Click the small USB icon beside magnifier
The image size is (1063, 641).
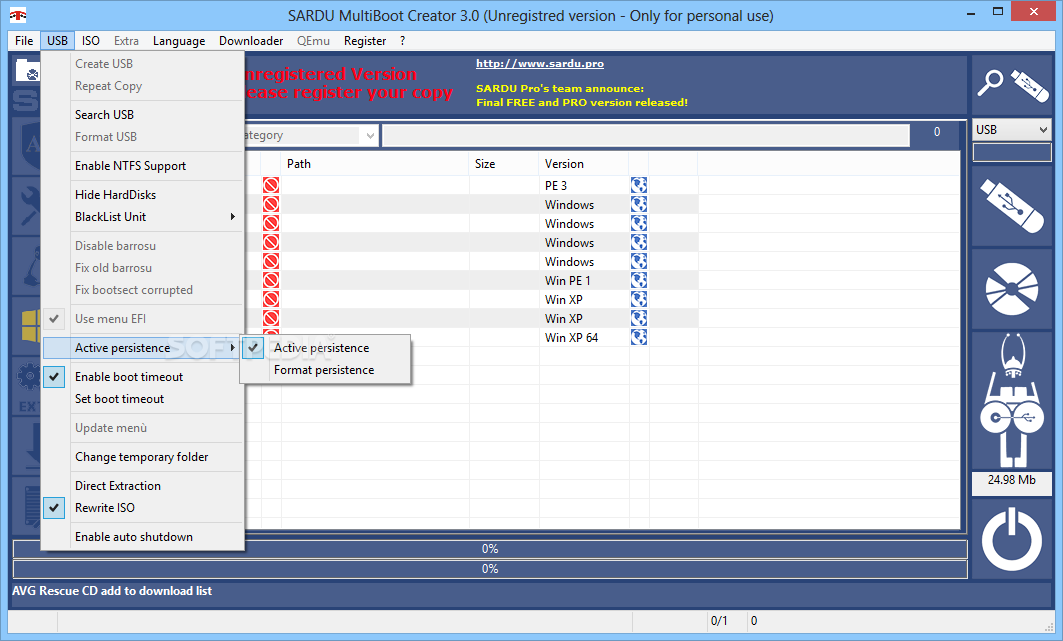coord(1030,85)
